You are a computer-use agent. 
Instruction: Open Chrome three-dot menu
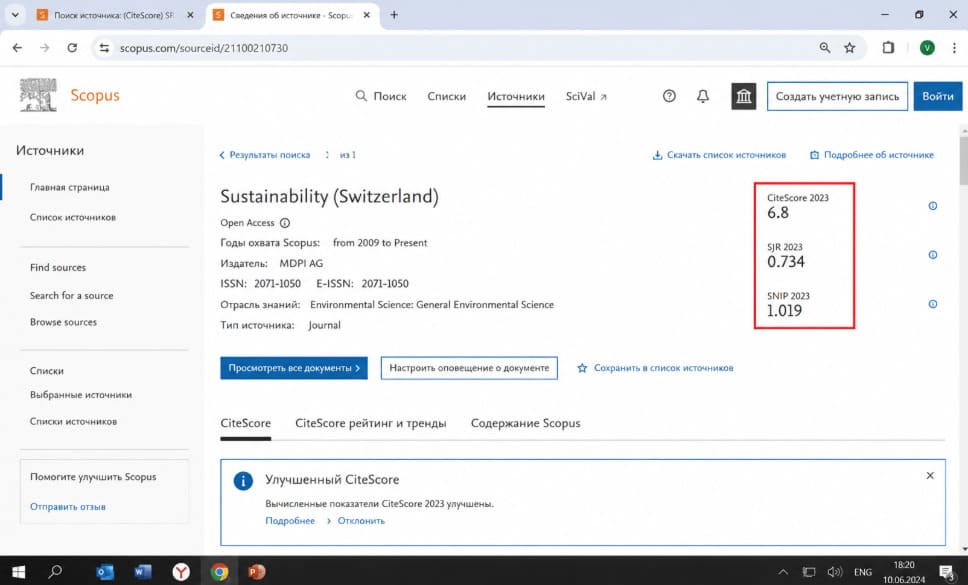pos(954,48)
